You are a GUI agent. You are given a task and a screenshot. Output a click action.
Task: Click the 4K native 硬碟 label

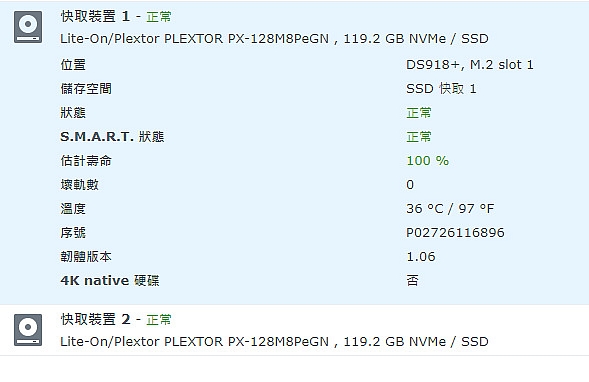[110, 281]
